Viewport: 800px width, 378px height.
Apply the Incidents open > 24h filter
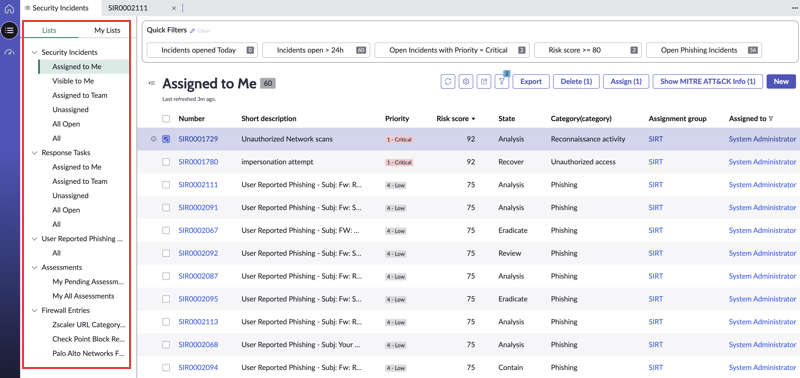pos(316,50)
